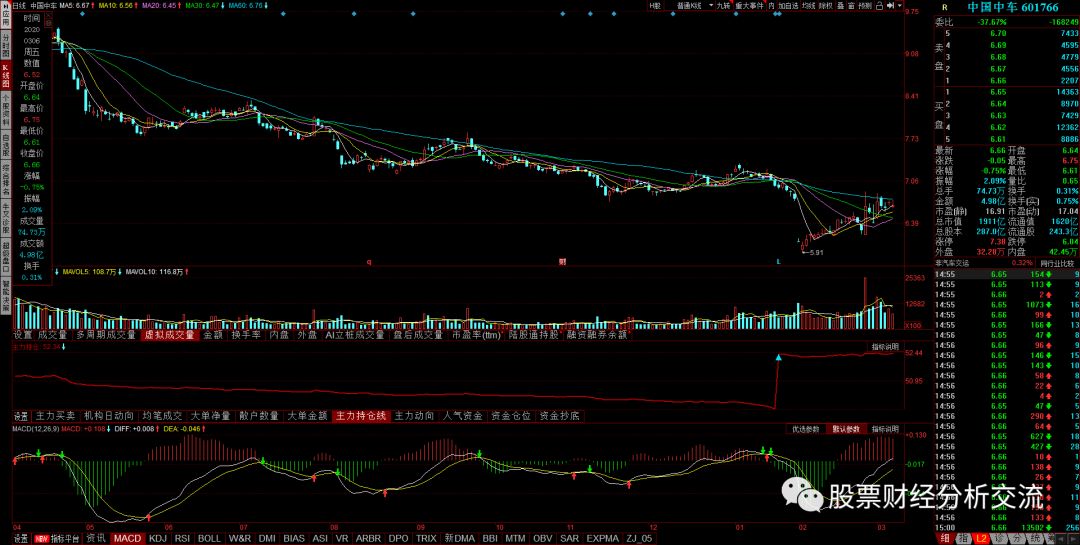Click the 默认参数 MACD parameter button

(x=846, y=429)
